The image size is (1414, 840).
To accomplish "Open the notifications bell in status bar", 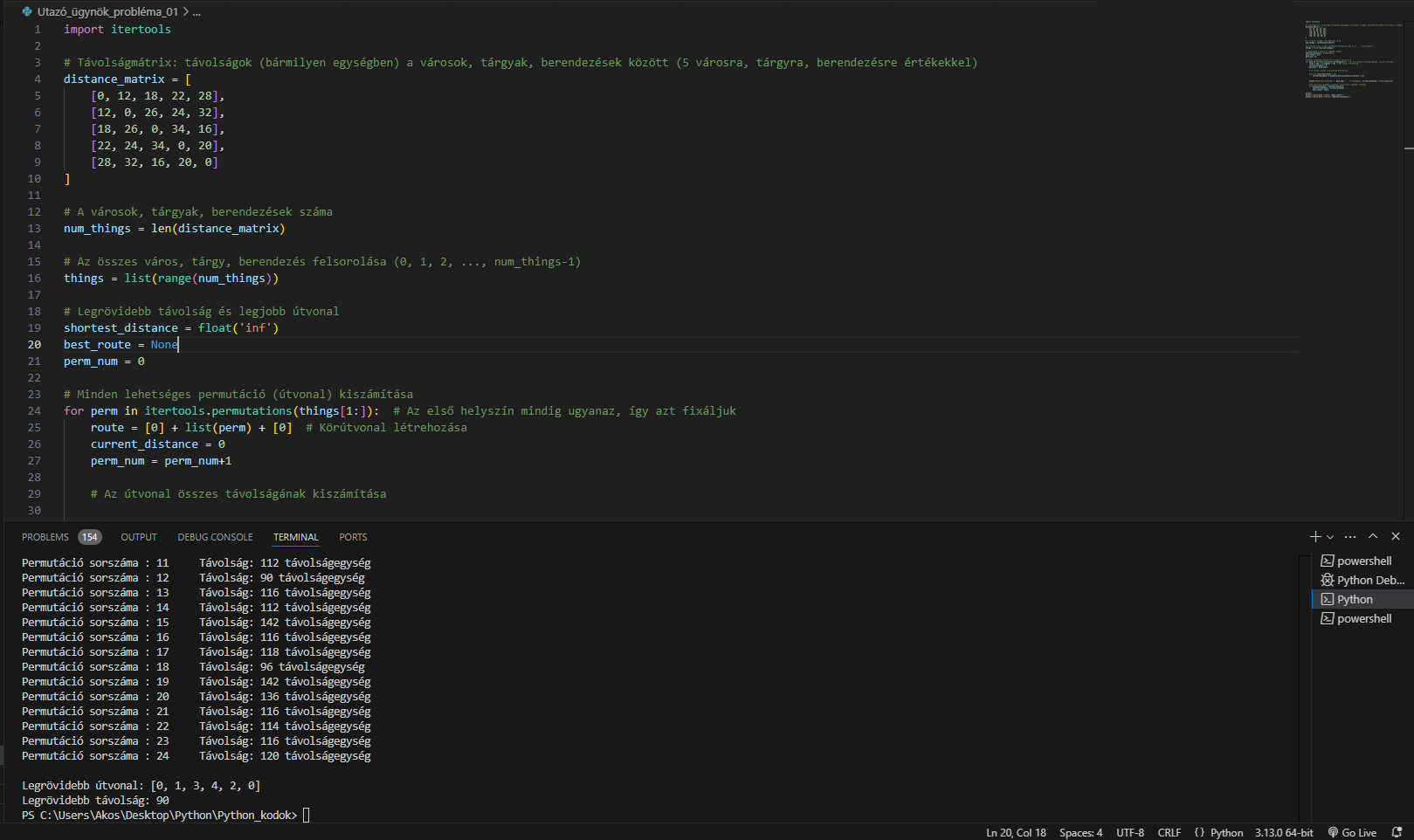I will tap(1397, 832).
